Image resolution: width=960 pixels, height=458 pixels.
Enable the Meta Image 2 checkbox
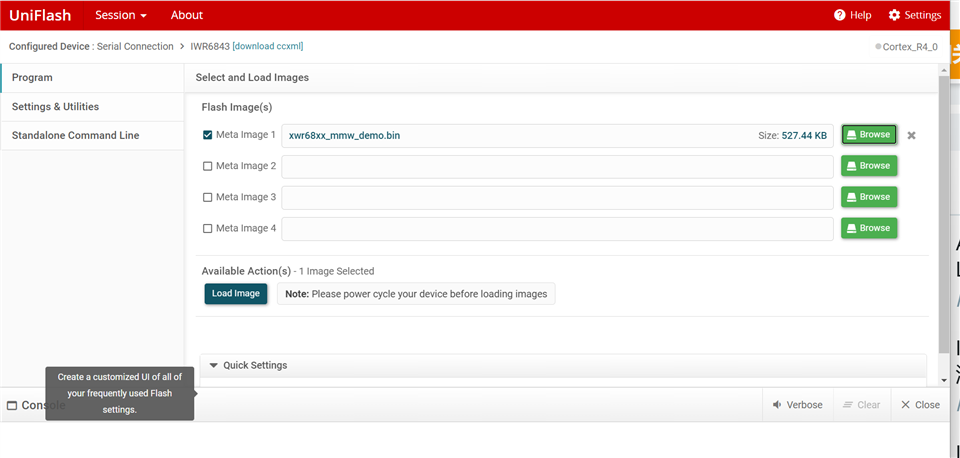tap(208, 166)
